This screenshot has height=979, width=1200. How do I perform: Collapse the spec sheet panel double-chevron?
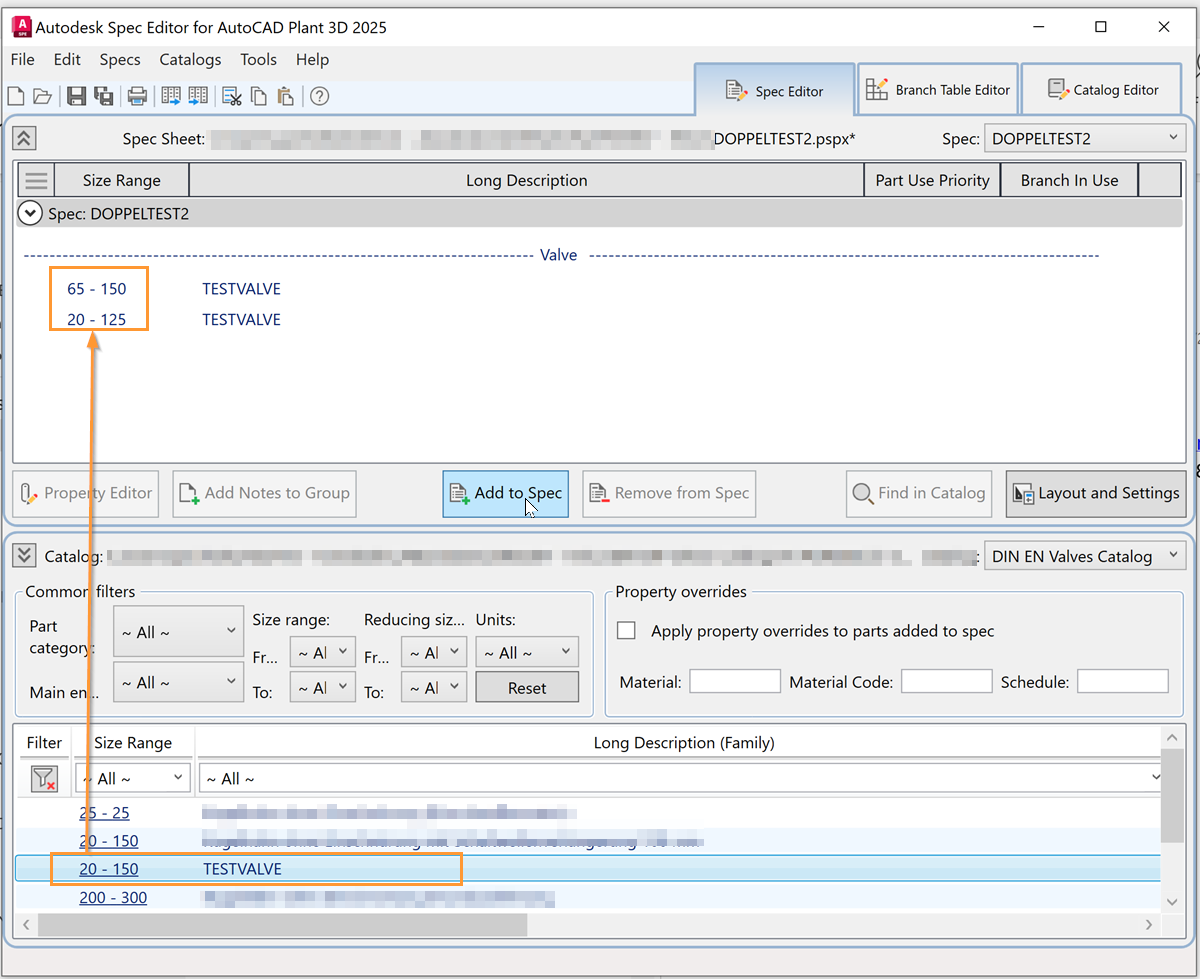(x=25, y=139)
